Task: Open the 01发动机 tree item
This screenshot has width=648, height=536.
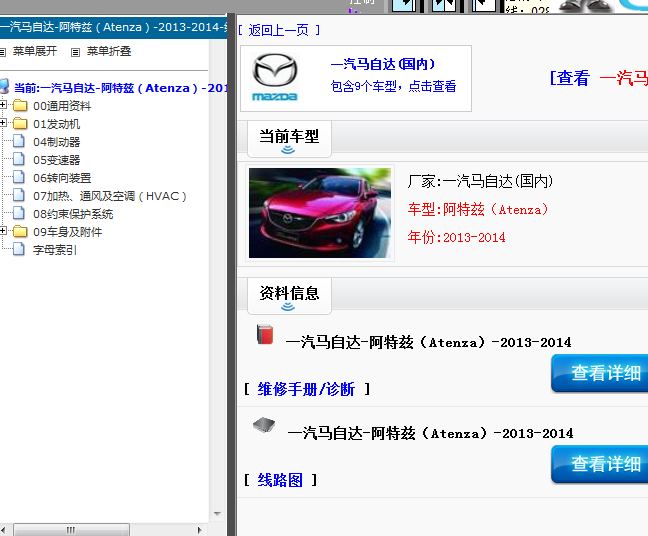Action: [x=57, y=124]
